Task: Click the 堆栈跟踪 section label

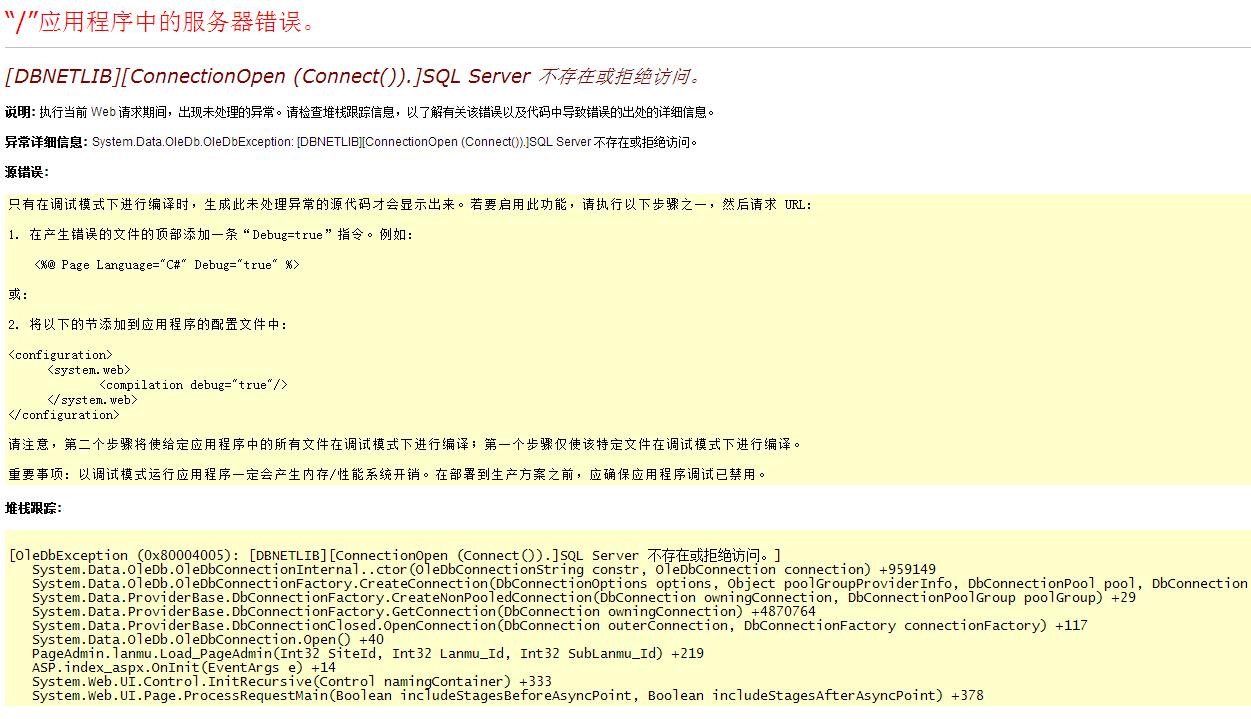Action: [x=33, y=508]
